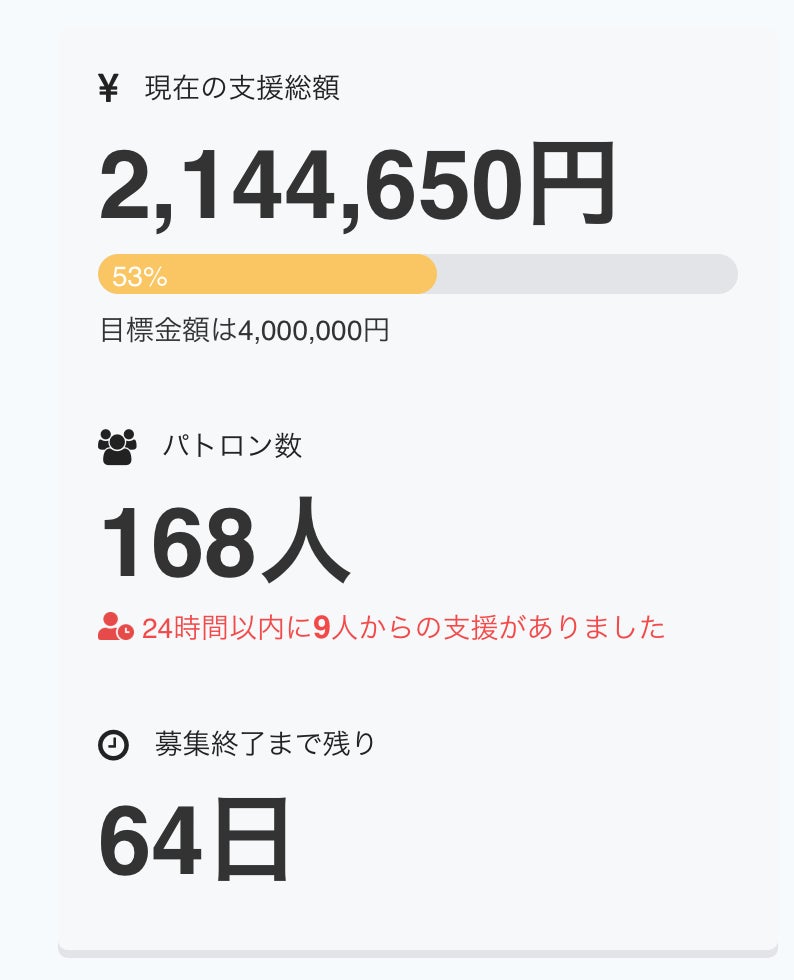
Task: Select the 募集終了まで残り heading
Action: coord(265,744)
